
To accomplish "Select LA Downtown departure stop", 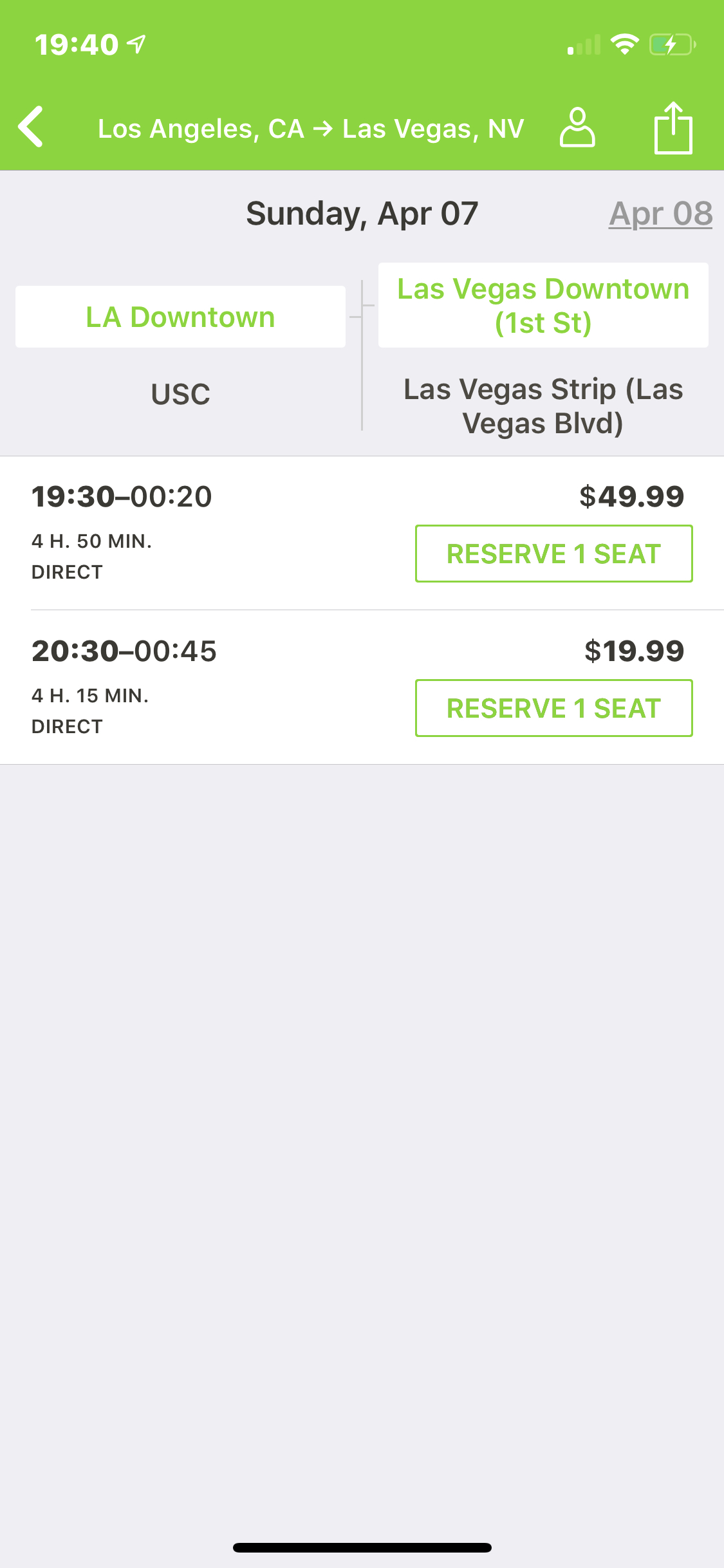I will pyautogui.click(x=180, y=317).
